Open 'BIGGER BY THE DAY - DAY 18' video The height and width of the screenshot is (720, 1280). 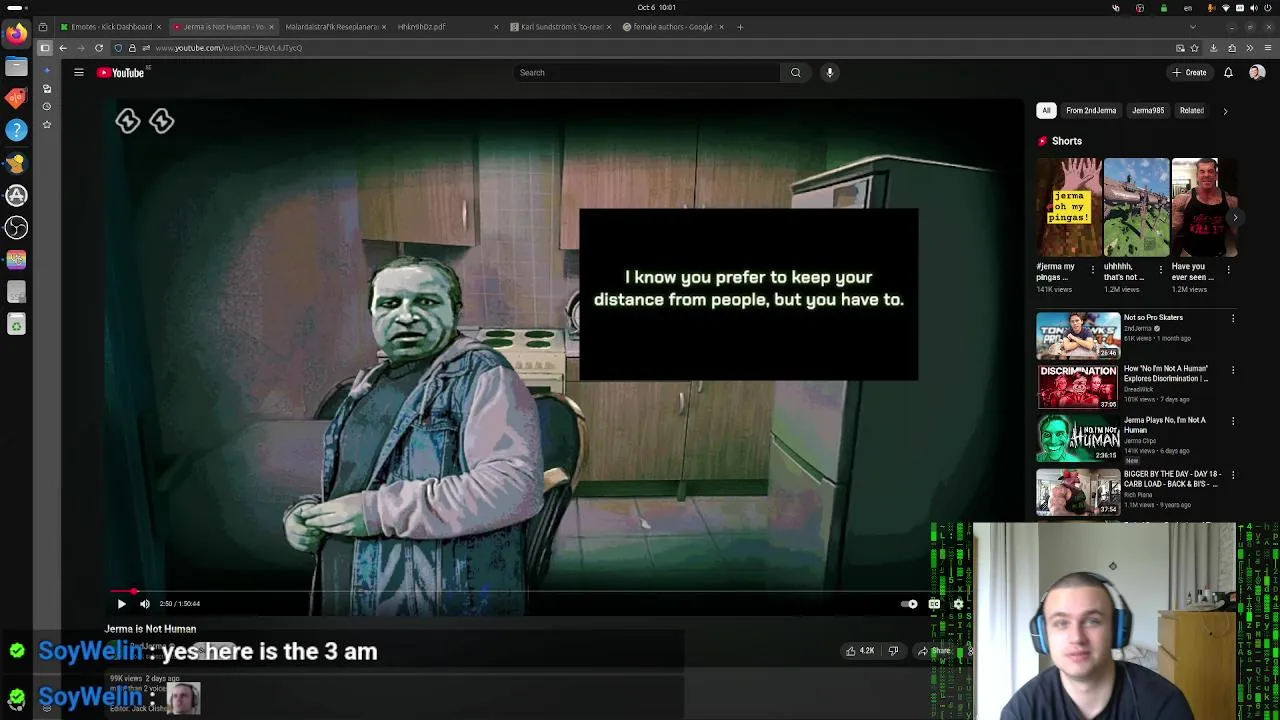(1078, 492)
